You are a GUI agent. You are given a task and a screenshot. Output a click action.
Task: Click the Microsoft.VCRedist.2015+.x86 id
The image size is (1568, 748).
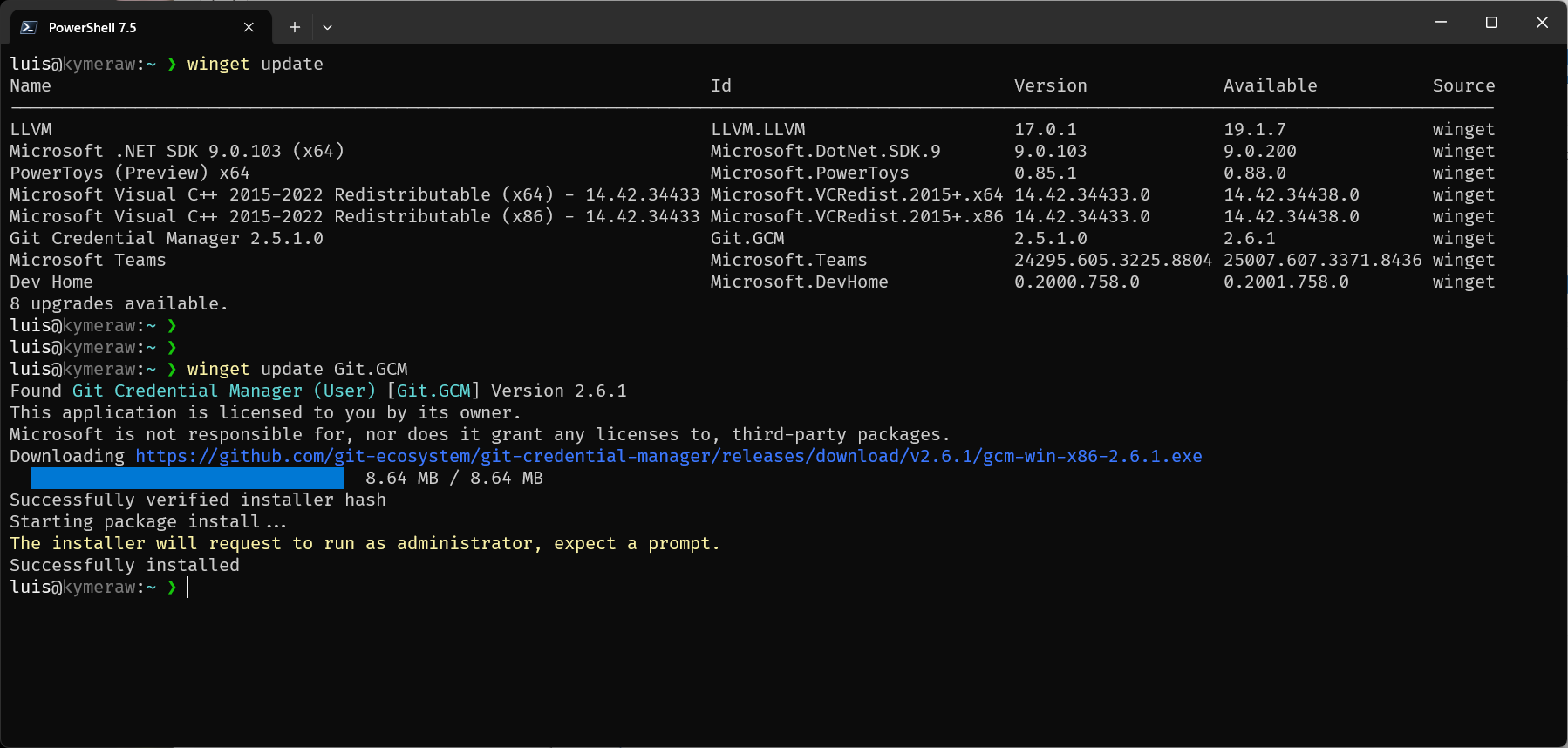tap(857, 216)
